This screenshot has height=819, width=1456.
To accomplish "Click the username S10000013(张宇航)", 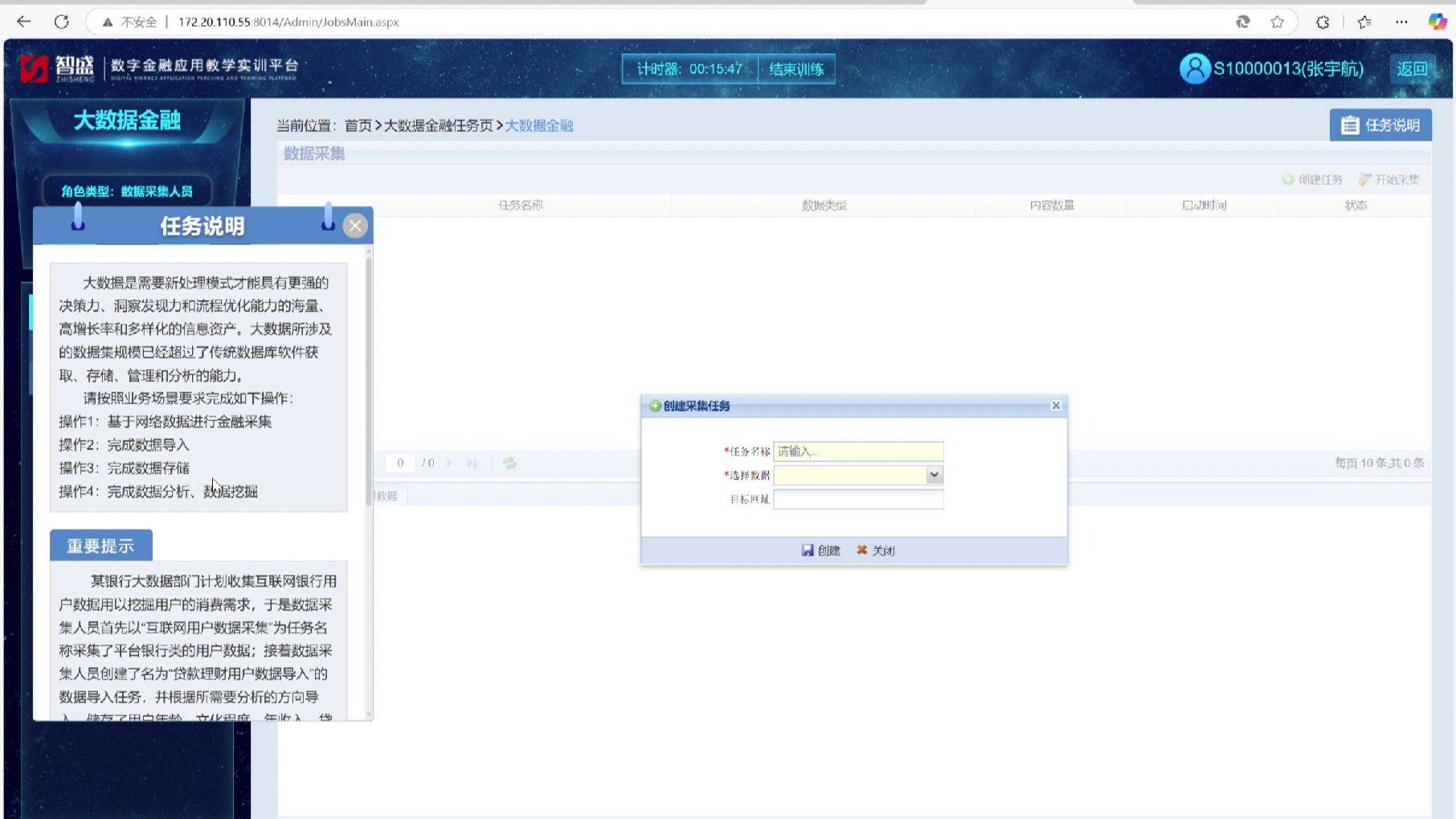I will coord(1289,69).
